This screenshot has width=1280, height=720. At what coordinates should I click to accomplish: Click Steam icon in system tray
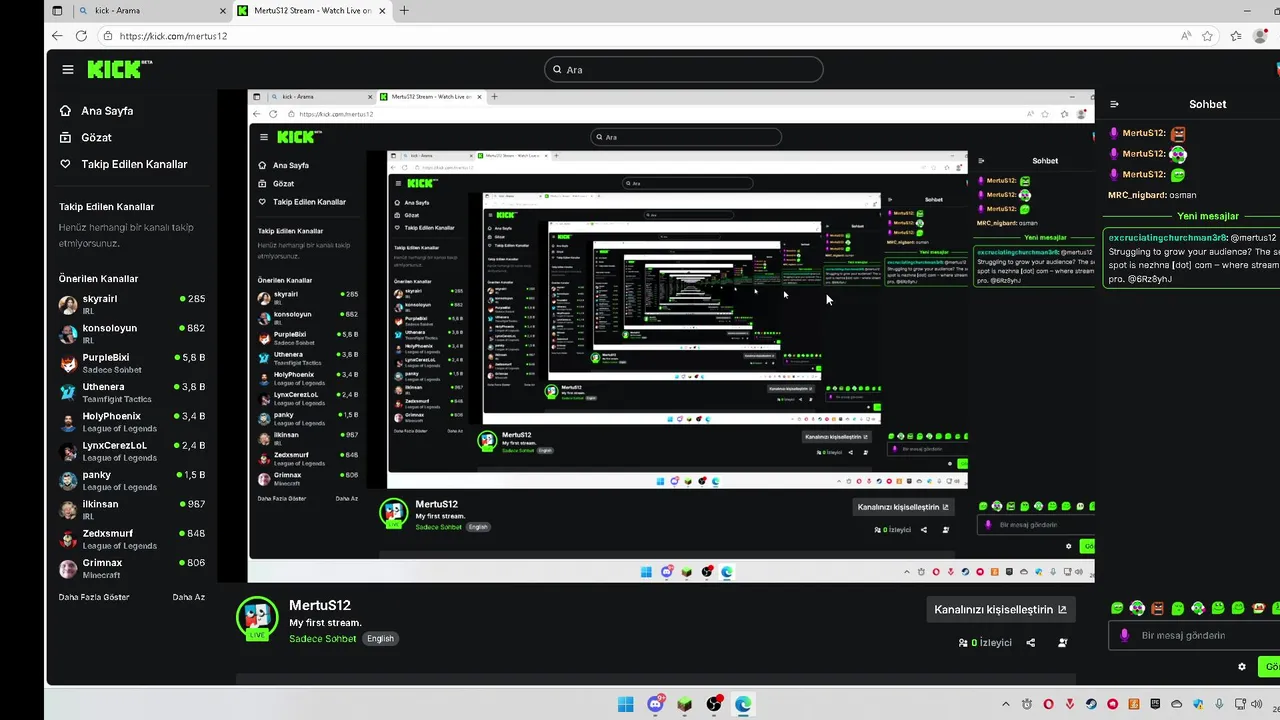pos(1091,704)
